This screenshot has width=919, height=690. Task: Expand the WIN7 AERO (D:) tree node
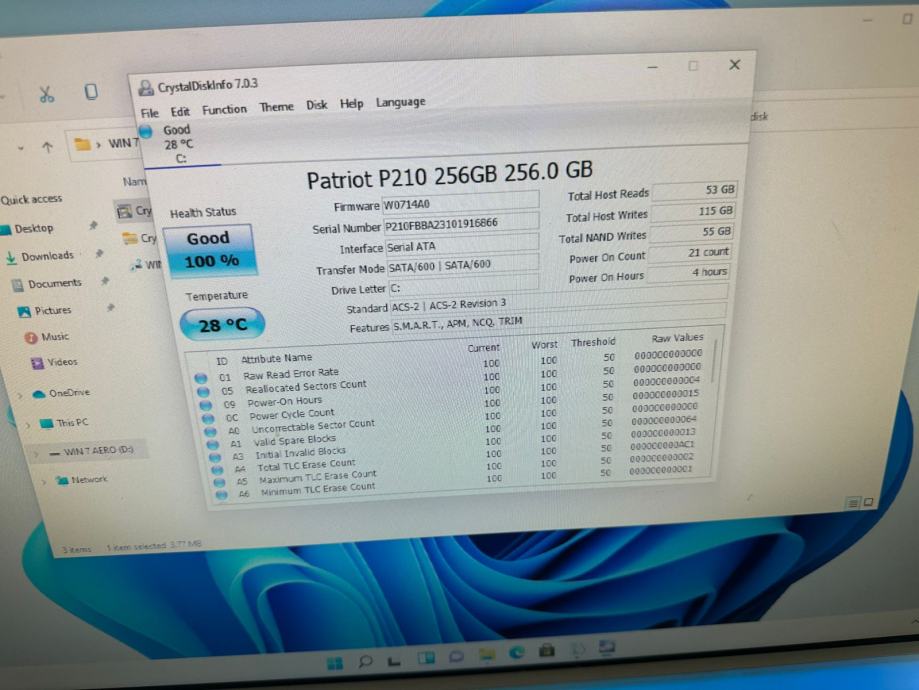[x=36, y=453]
